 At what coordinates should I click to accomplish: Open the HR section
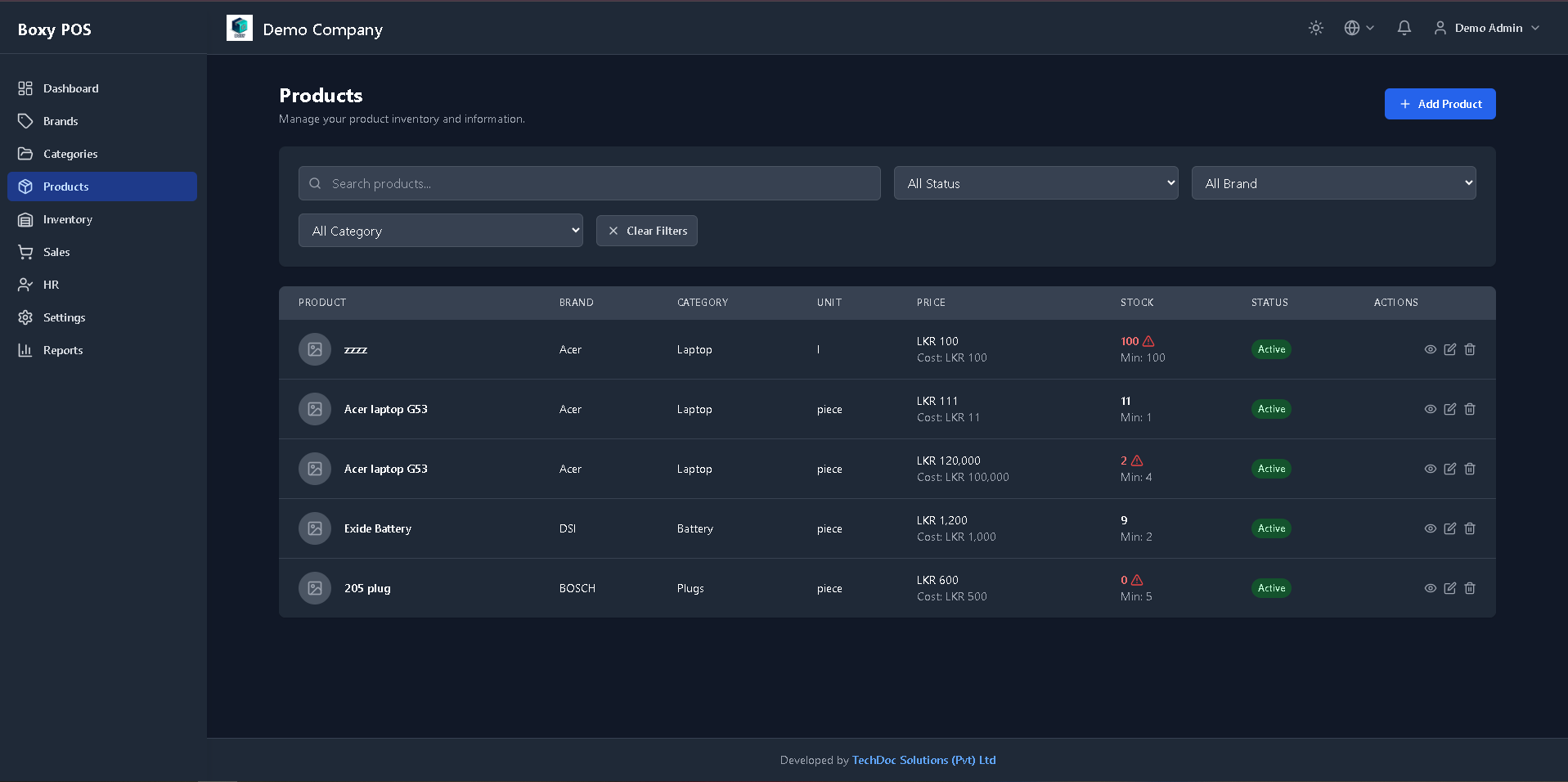pyautogui.click(x=102, y=285)
